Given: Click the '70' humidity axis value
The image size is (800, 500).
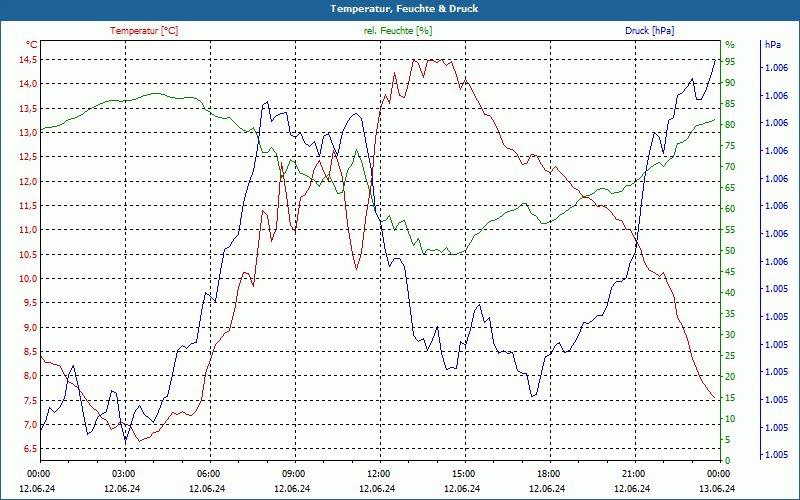Looking at the screenshot, I should click(730, 167).
